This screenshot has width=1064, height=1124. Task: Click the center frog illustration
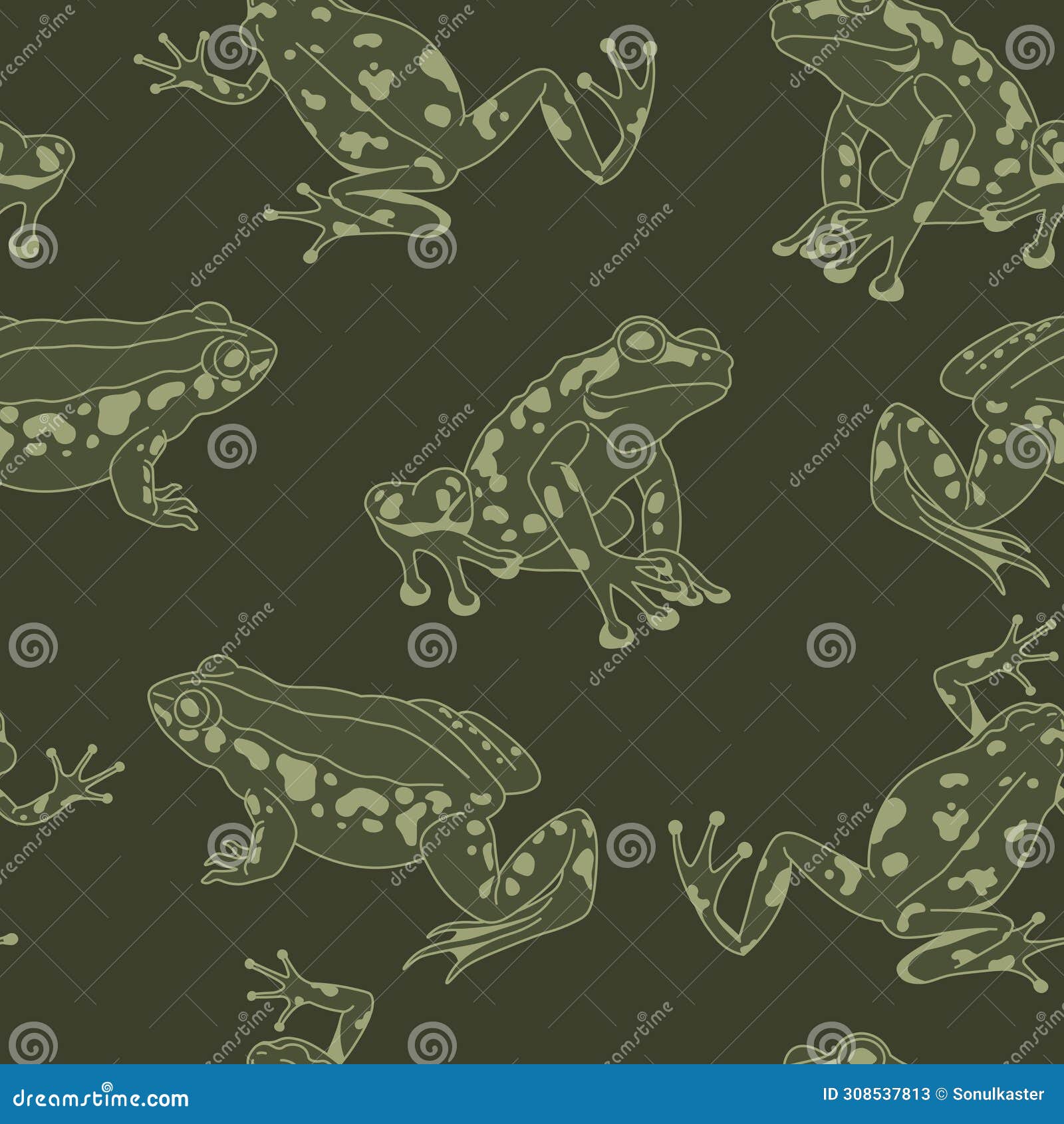click(565, 466)
